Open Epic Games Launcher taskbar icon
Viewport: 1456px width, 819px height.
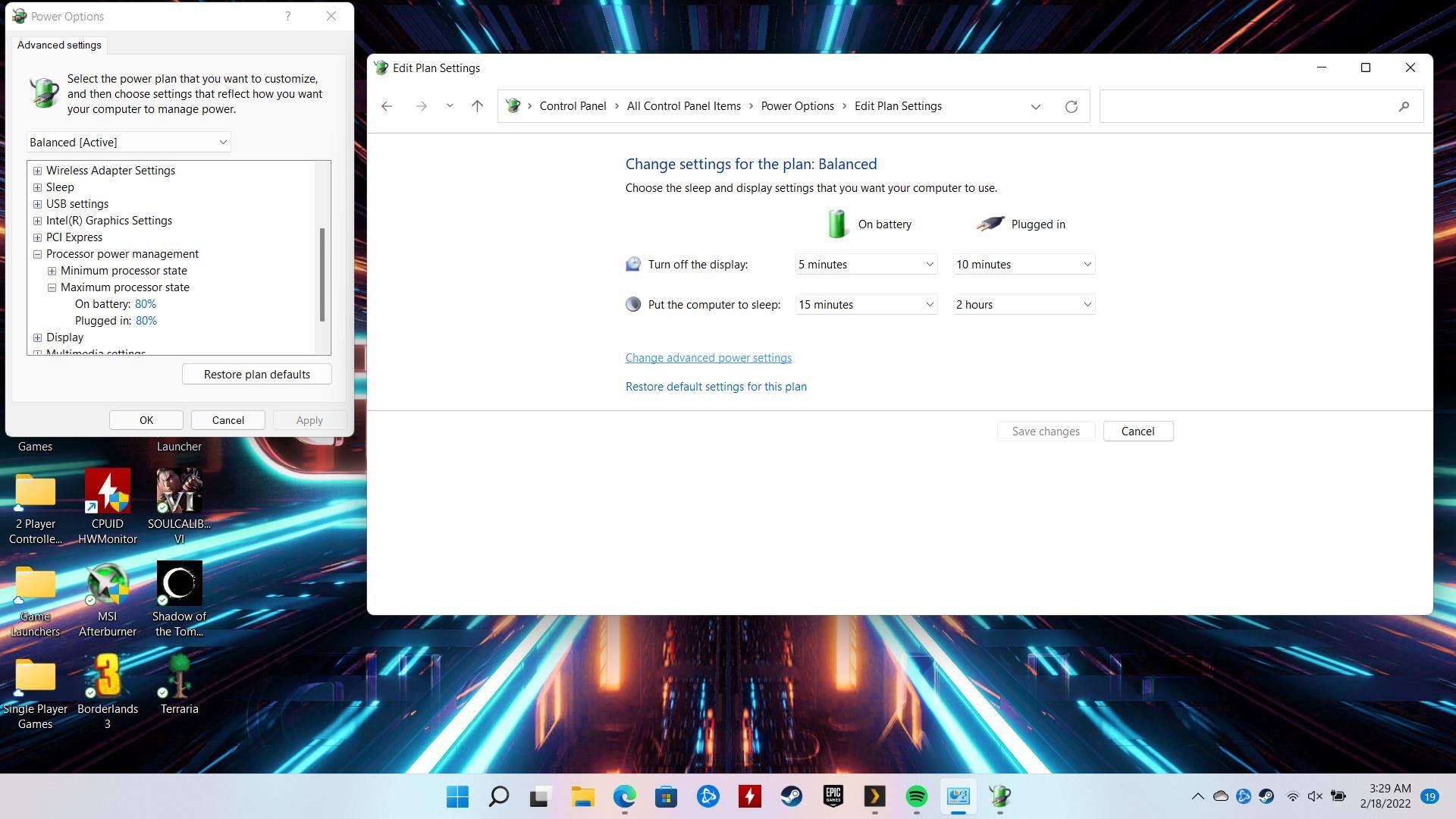click(833, 796)
